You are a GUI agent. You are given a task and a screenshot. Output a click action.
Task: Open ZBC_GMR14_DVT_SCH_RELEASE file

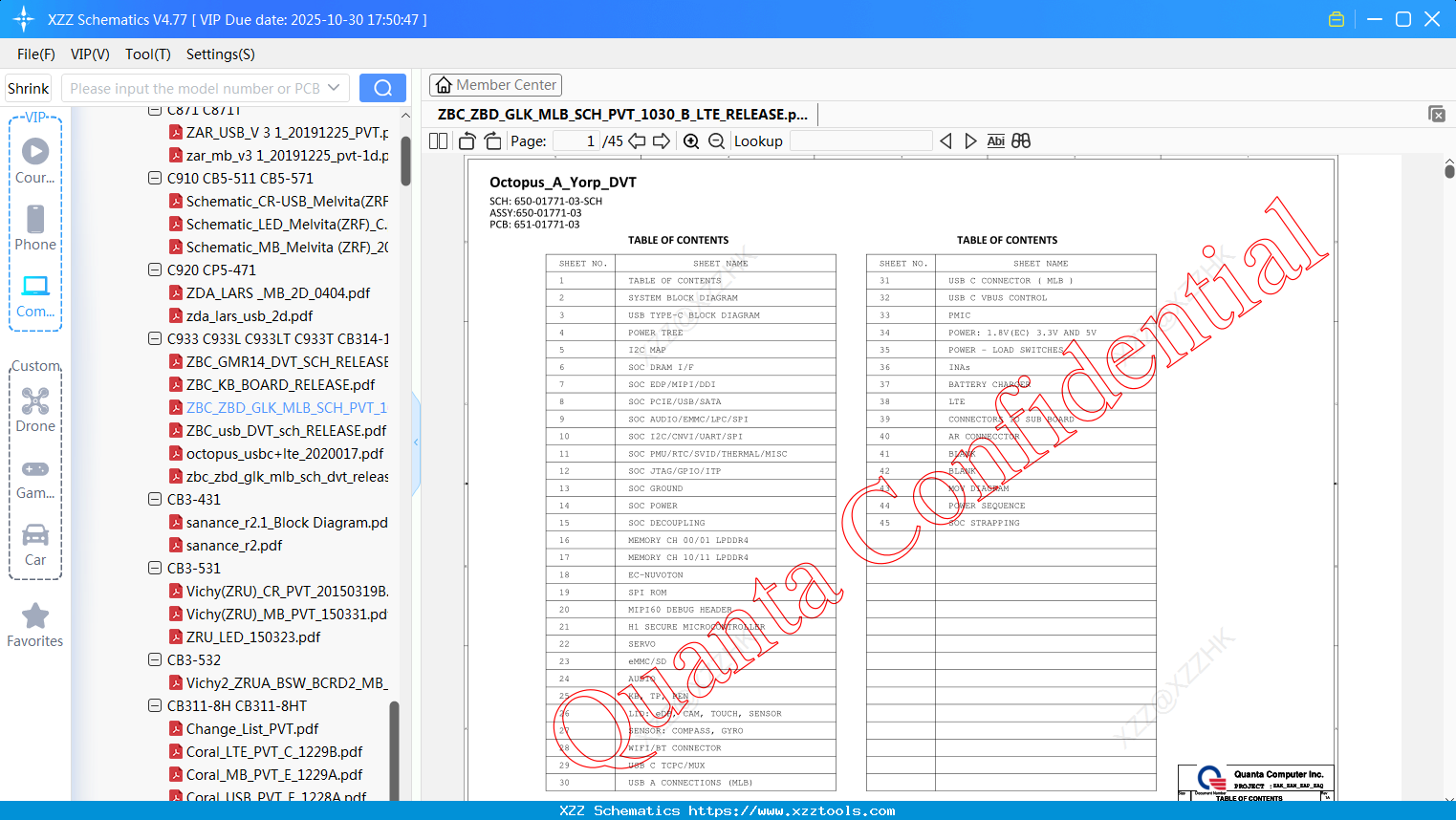point(288,361)
